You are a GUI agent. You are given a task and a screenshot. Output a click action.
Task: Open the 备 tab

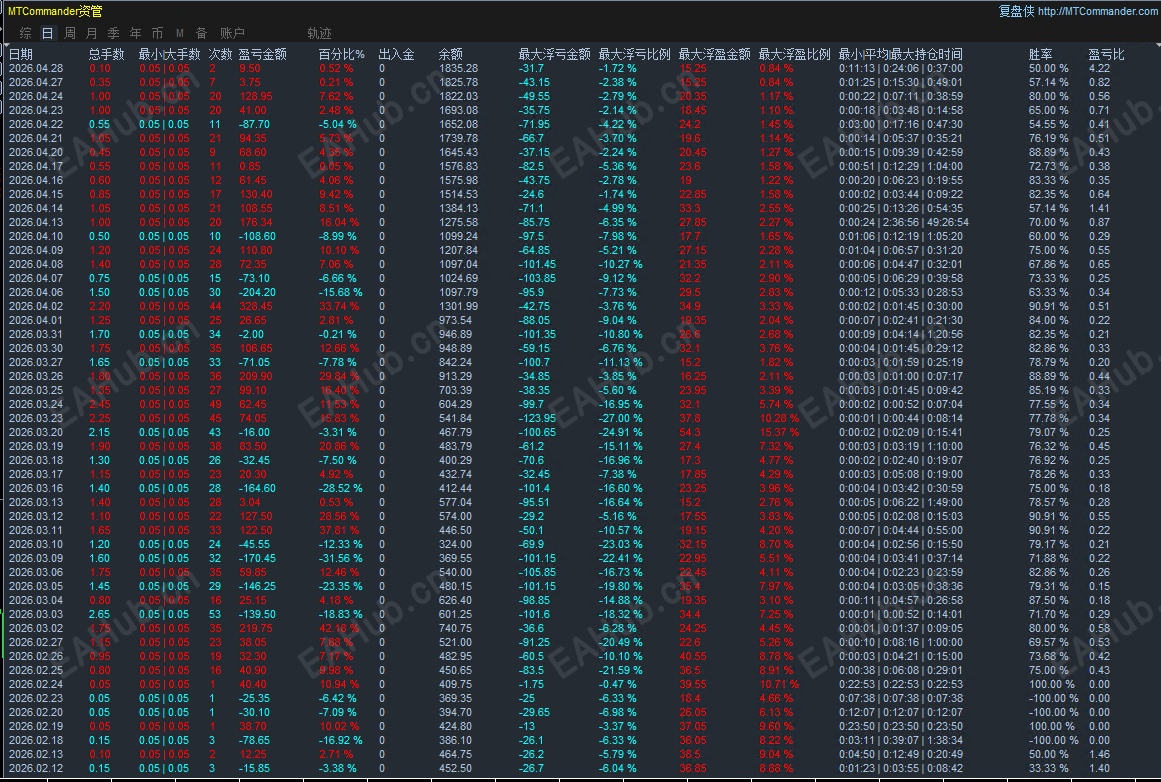[201, 33]
